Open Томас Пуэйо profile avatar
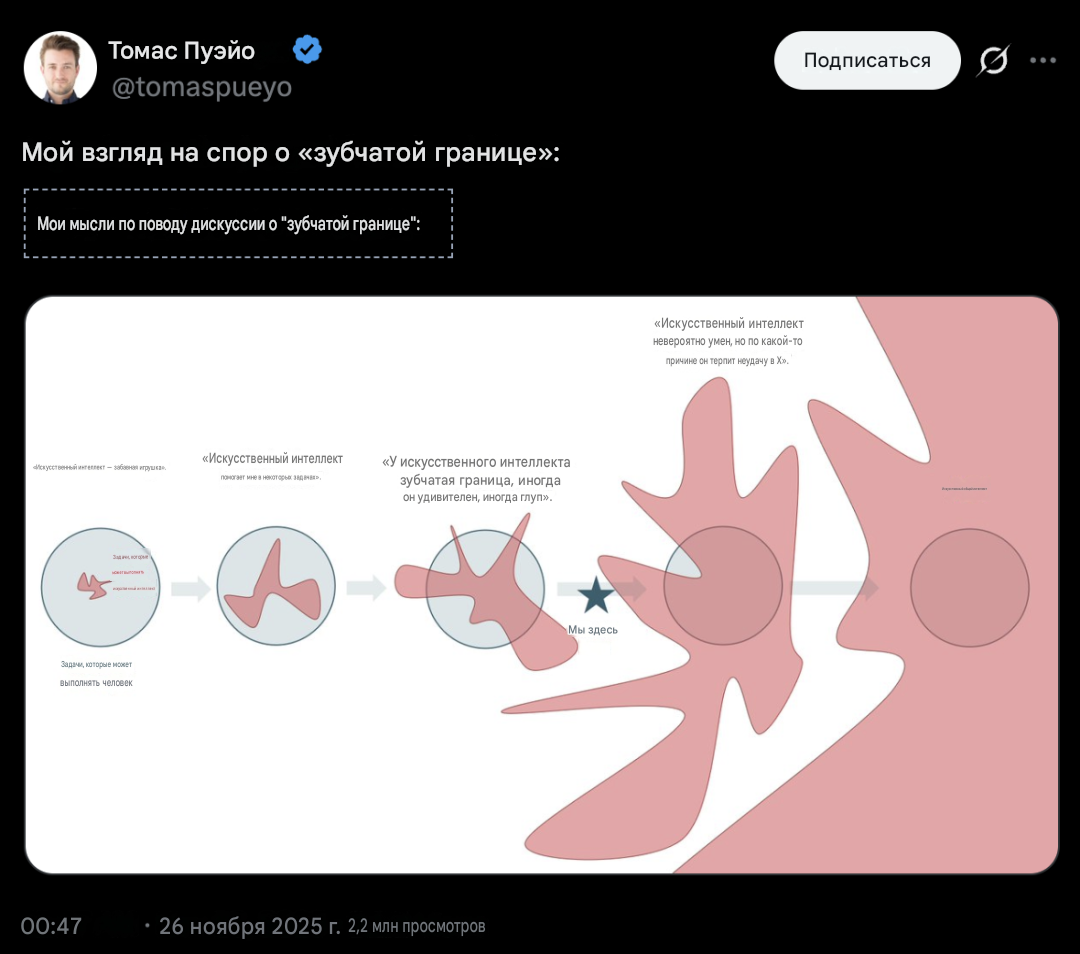Viewport: 1080px width, 954px height. point(60,68)
